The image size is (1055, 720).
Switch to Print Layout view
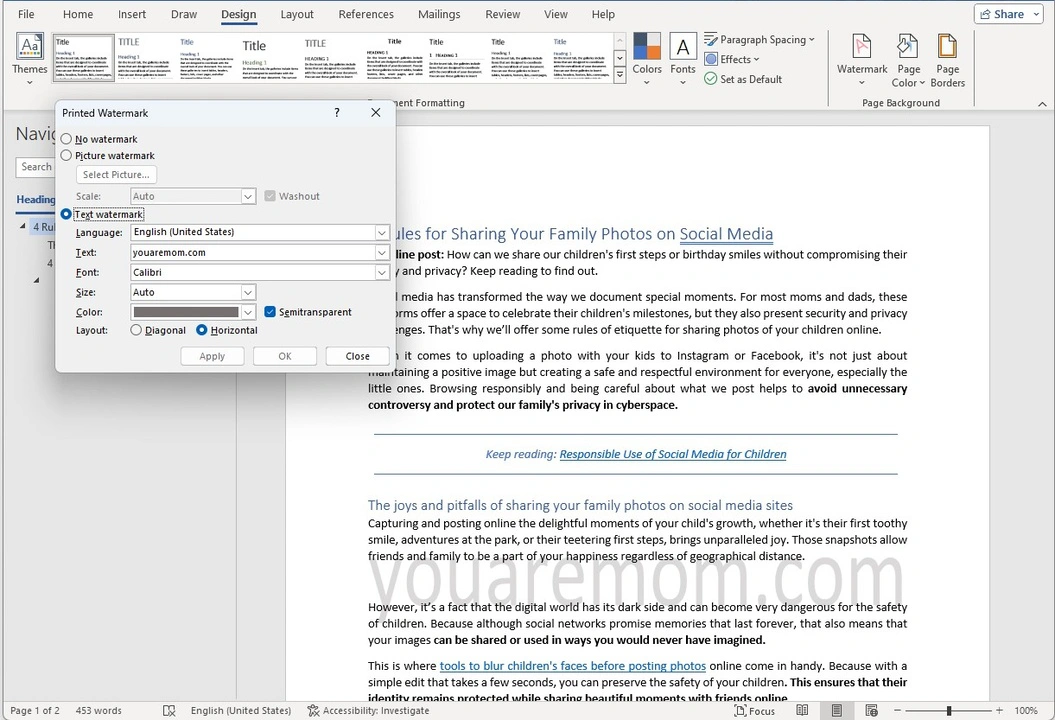pyautogui.click(x=836, y=711)
